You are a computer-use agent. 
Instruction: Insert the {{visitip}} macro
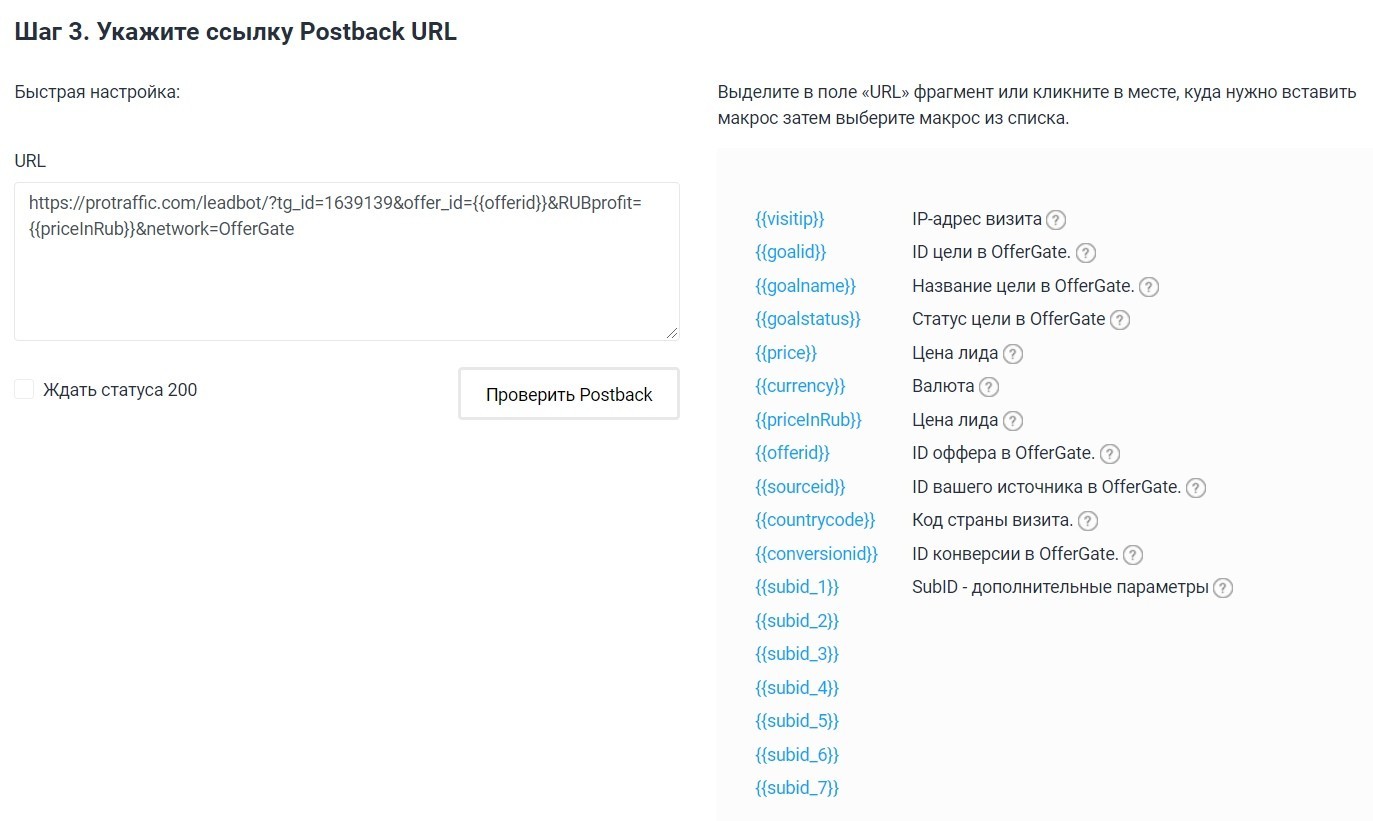tap(790, 218)
